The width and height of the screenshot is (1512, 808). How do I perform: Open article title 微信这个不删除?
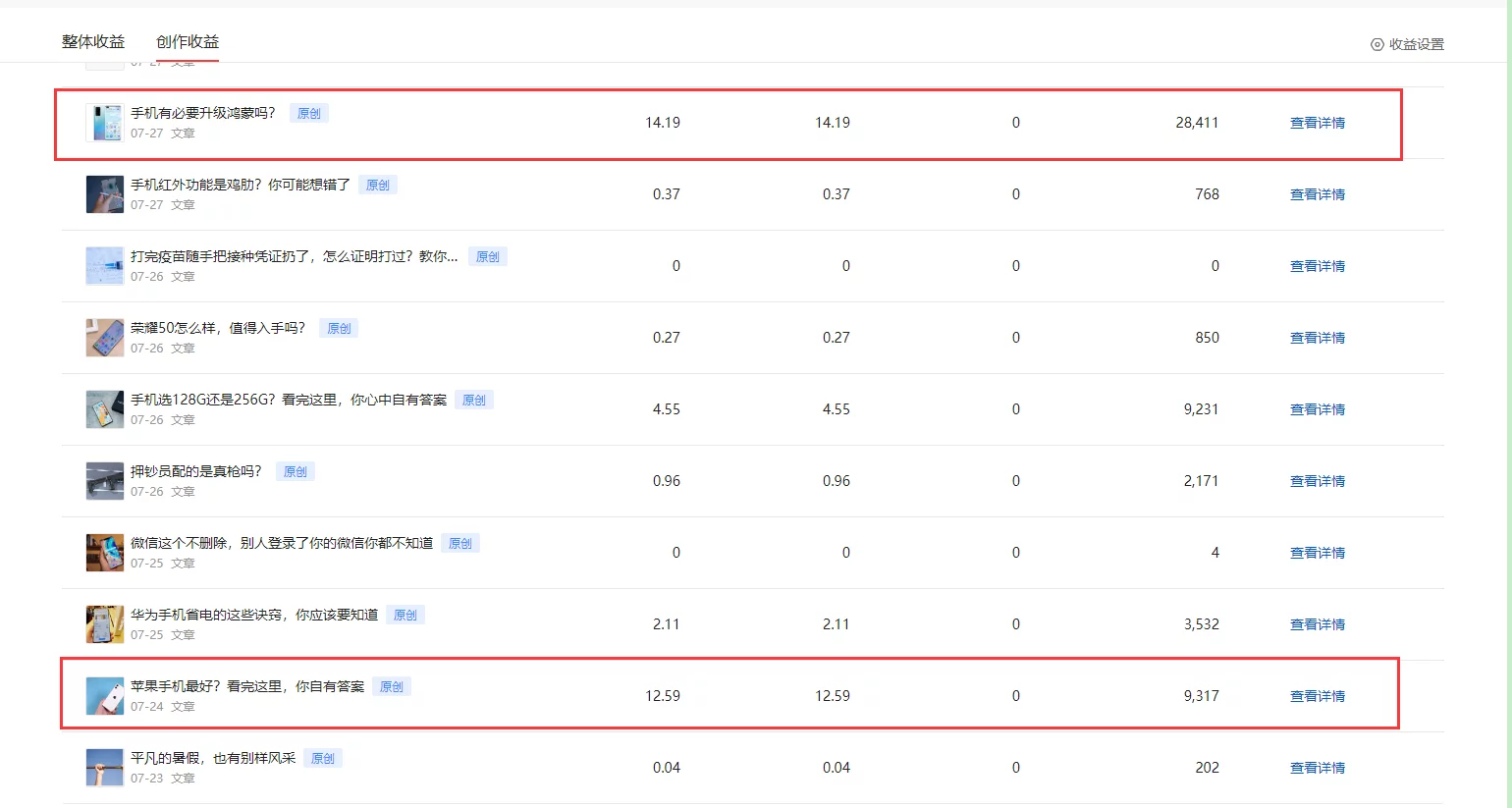point(282,543)
